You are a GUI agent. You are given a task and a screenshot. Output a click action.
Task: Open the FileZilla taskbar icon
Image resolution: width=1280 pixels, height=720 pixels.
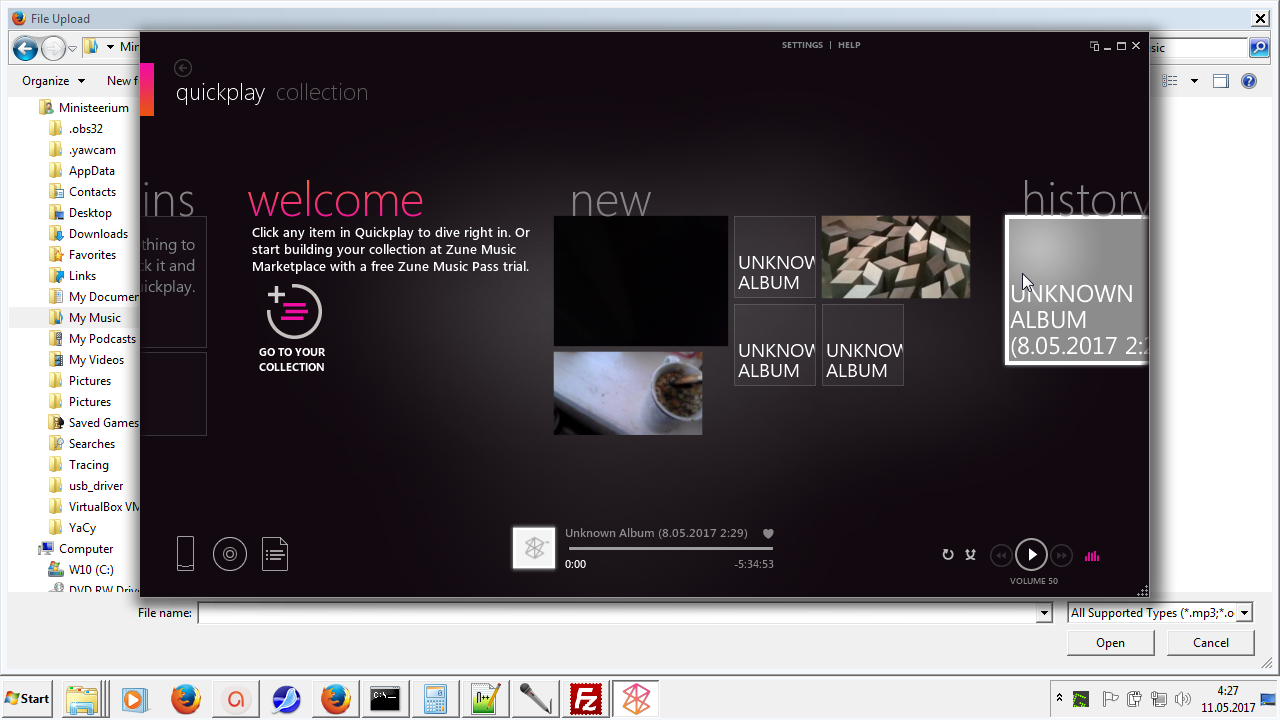tap(585, 699)
